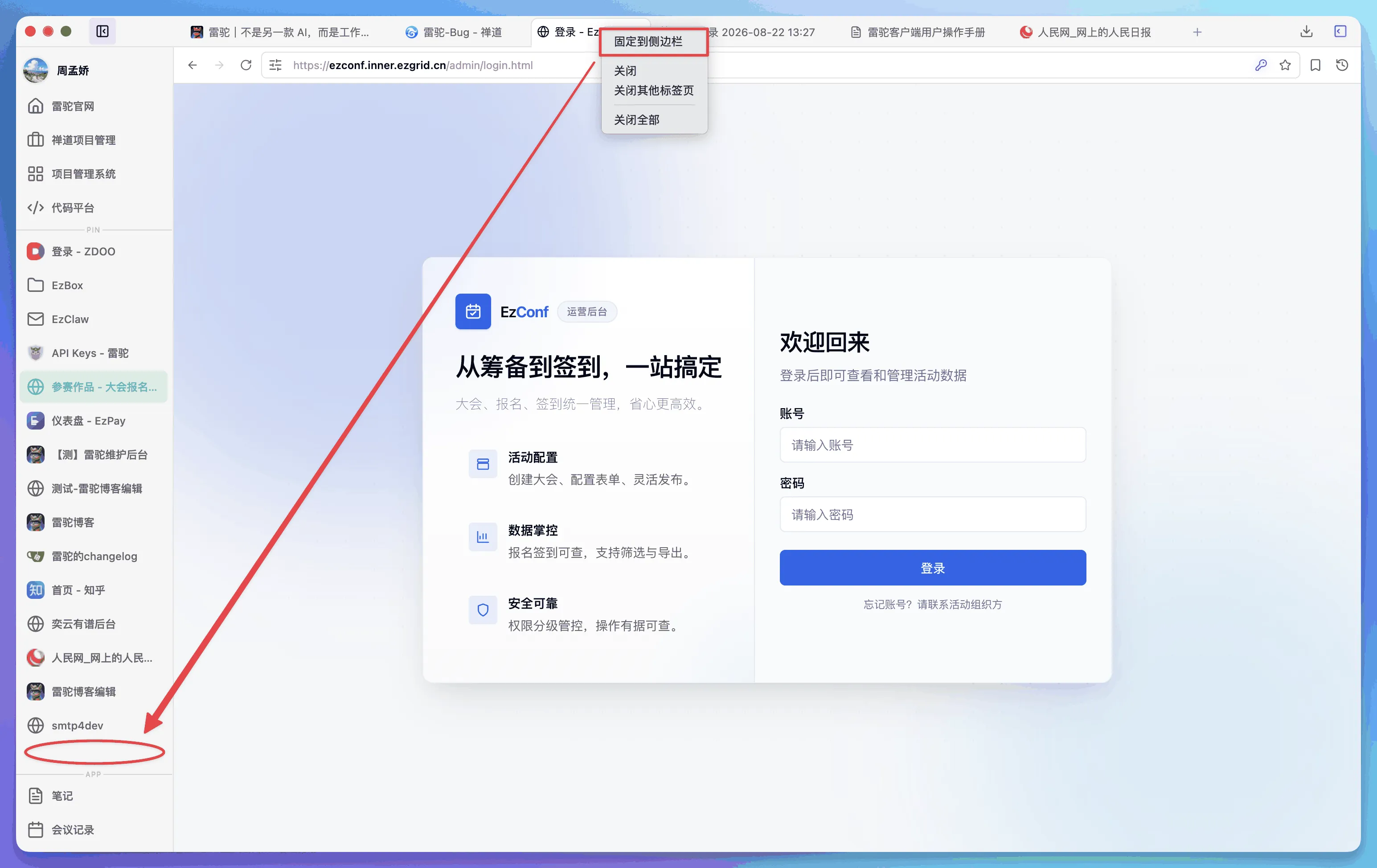
Task: Reload the current page
Action: coord(246,65)
